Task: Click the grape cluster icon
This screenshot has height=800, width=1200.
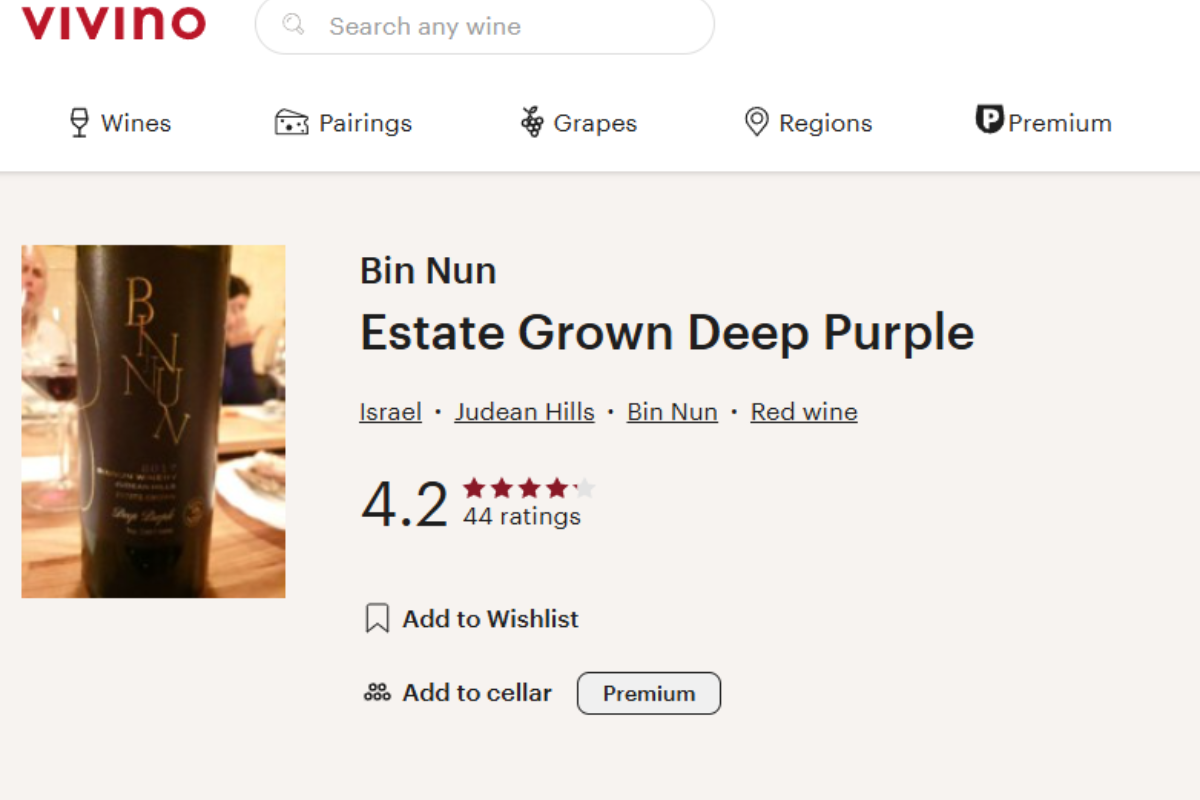Action: (532, 123)
